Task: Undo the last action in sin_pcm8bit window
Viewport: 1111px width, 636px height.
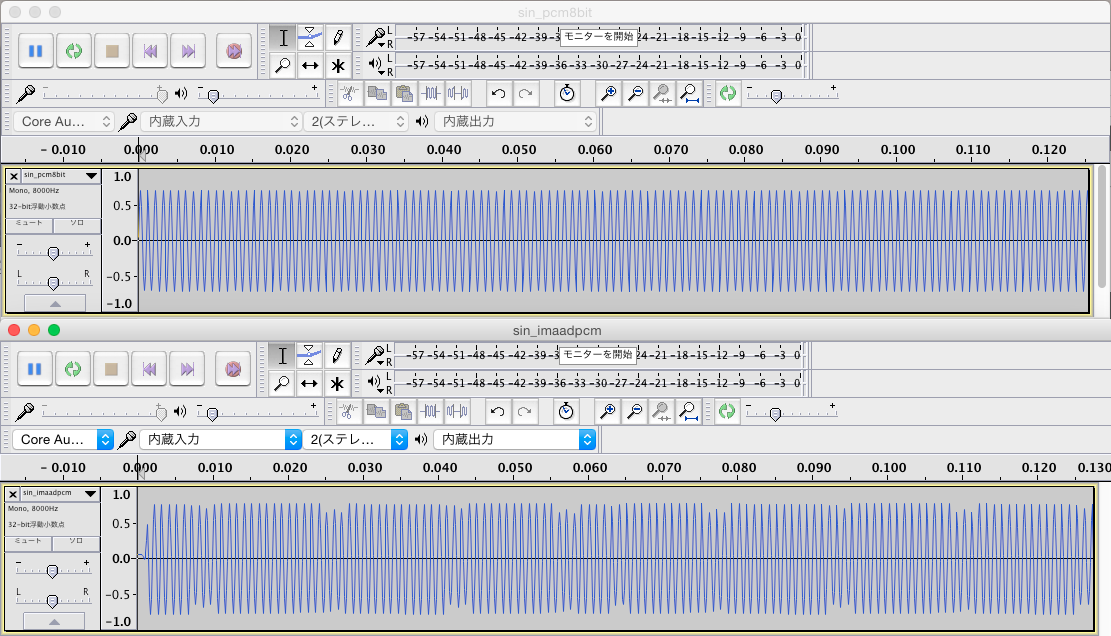Action: point(498,93)
